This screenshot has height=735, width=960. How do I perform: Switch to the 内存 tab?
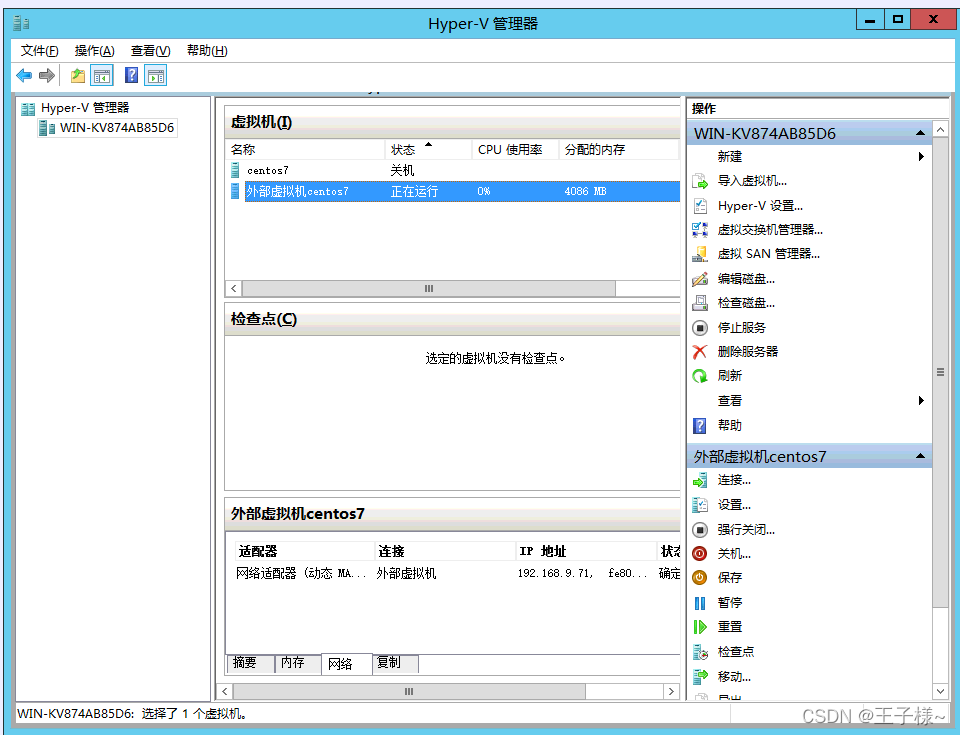point(298,663)
